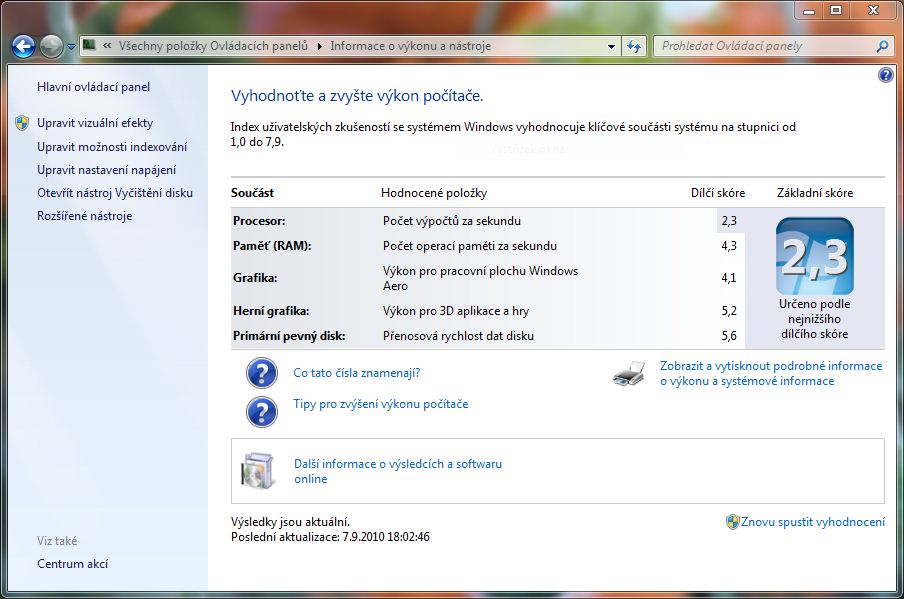Click Výkon pro 3D aplikace a hry text

(x=456, y=311)
